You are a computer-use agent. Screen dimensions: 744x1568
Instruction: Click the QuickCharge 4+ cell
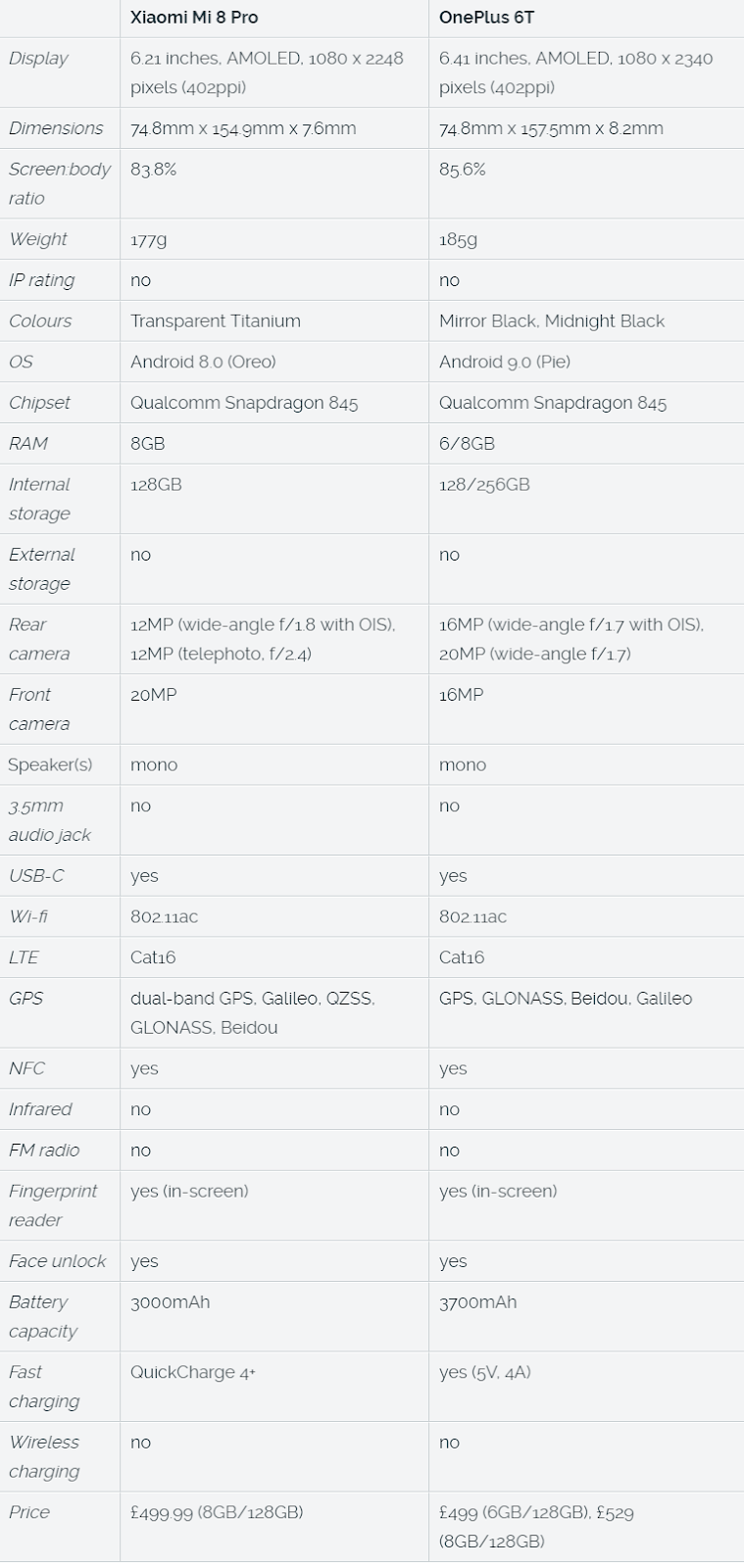tap(193, 1373)
